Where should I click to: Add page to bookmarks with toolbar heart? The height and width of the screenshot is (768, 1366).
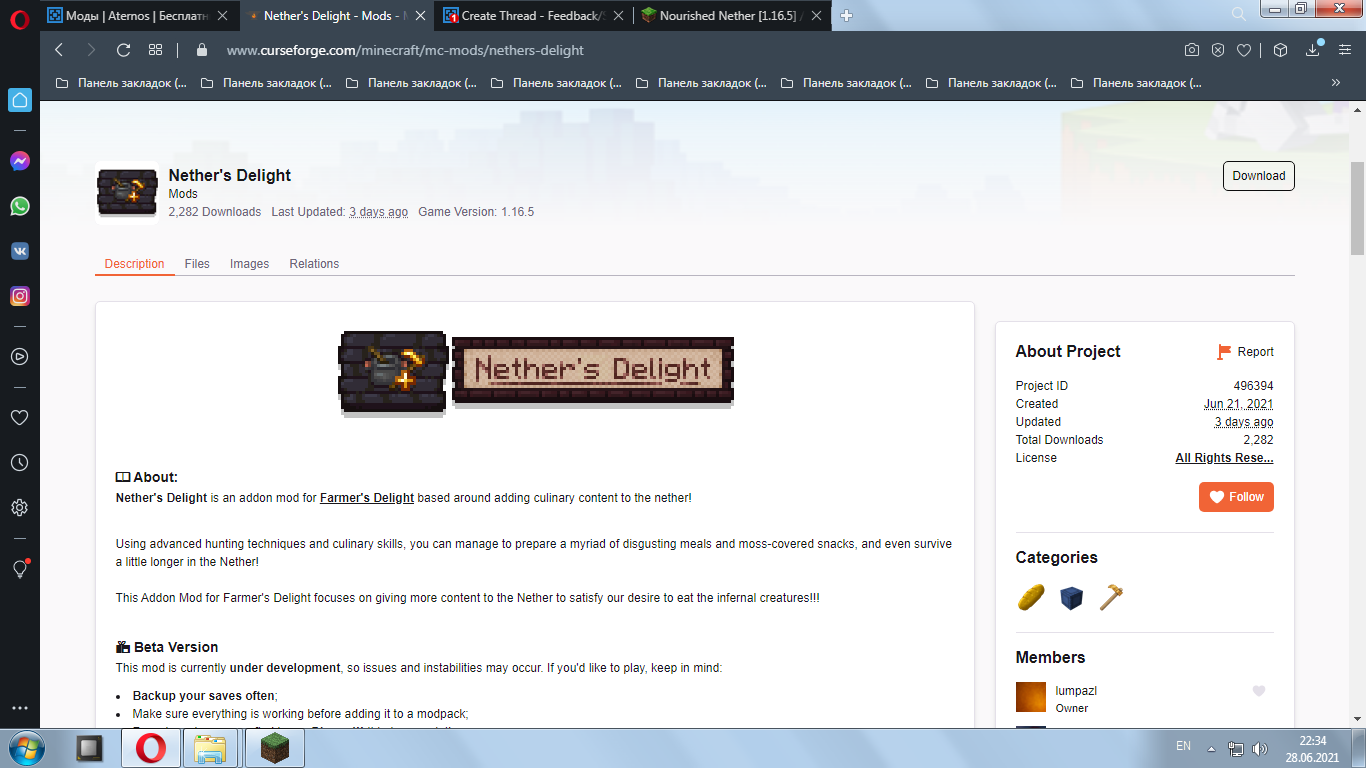pyautogui.click(x=1244, y=50)
